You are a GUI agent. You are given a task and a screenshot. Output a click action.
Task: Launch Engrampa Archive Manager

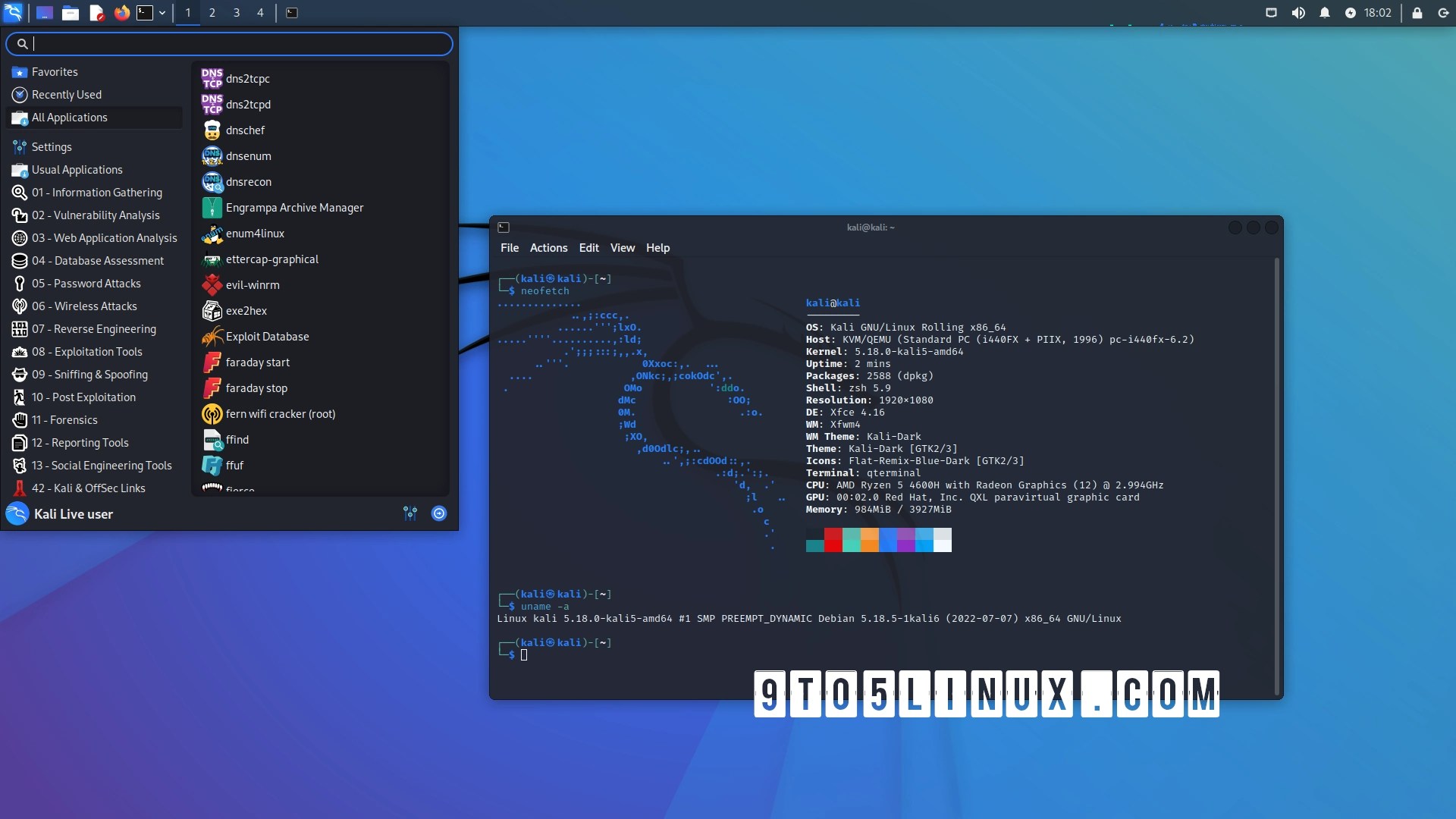click(x=293, y=207)
